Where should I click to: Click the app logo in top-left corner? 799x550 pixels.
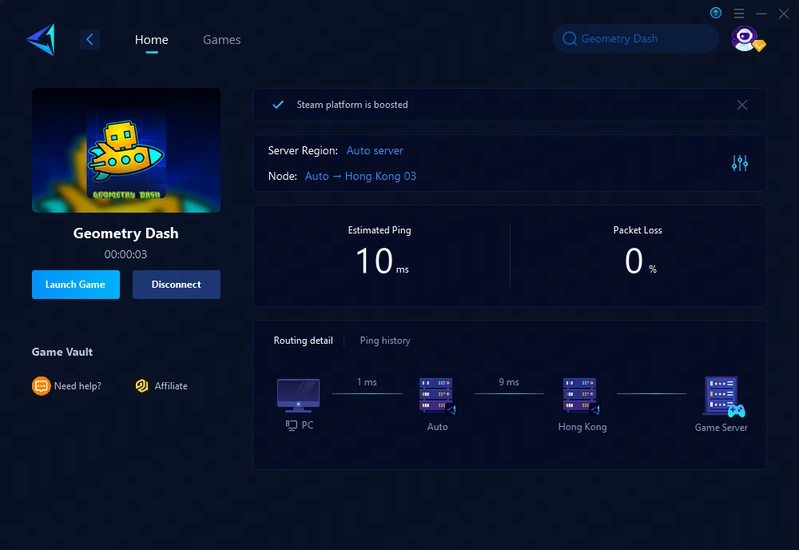pos(41,39)
